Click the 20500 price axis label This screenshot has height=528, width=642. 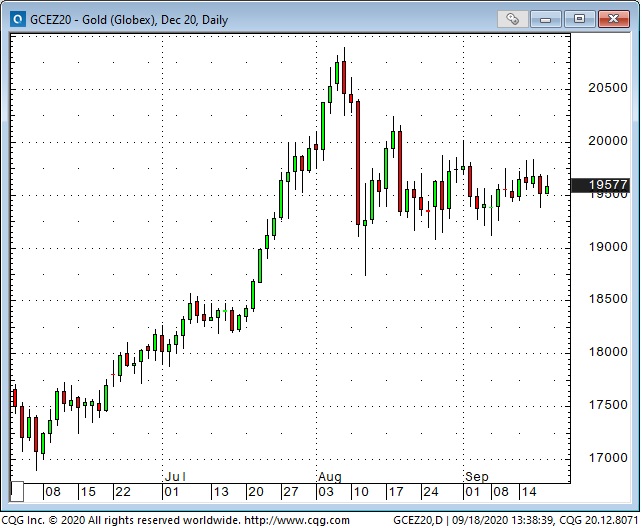click(608, 88)
